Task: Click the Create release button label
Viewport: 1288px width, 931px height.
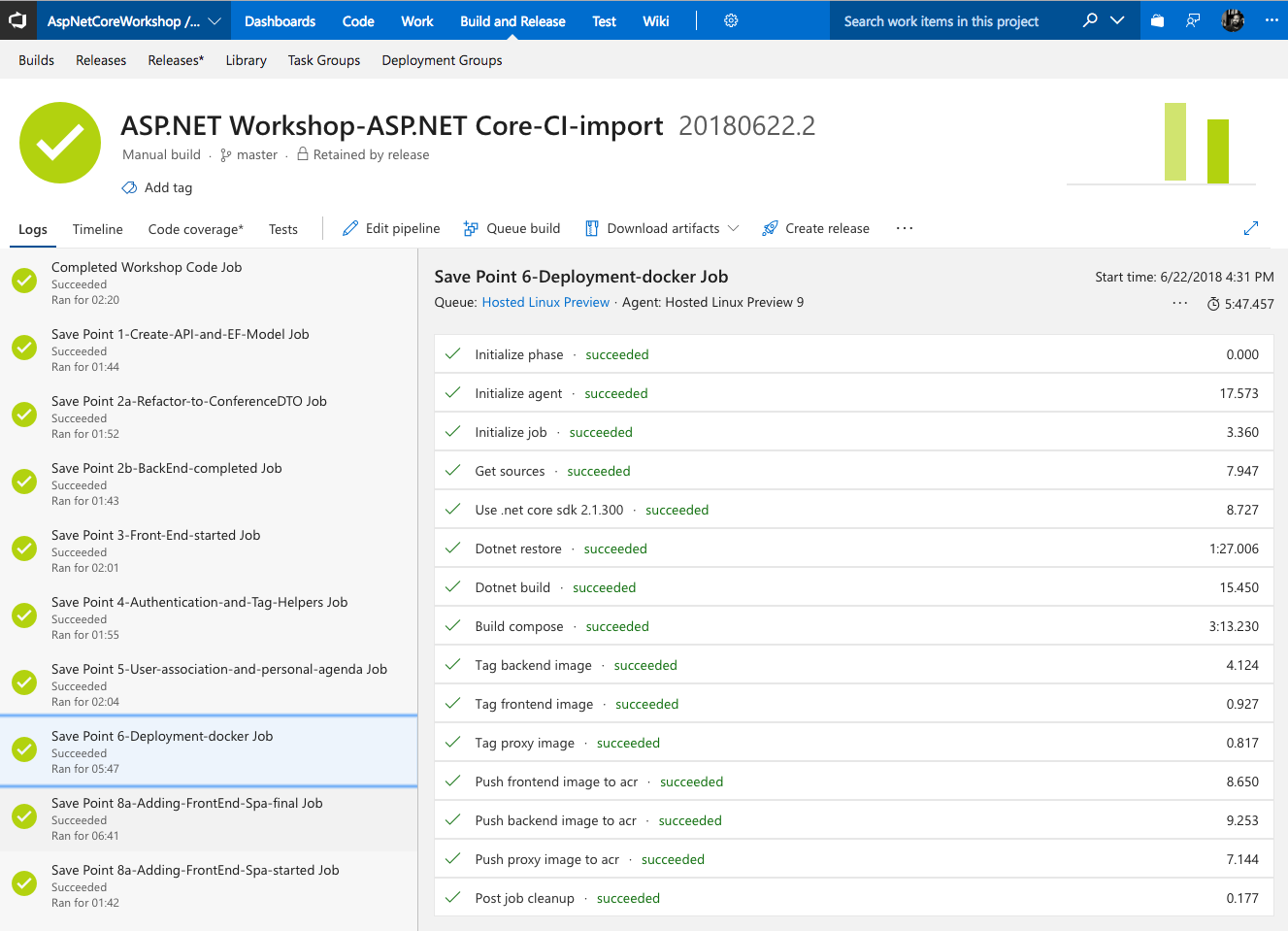Action: click(827, 228)
